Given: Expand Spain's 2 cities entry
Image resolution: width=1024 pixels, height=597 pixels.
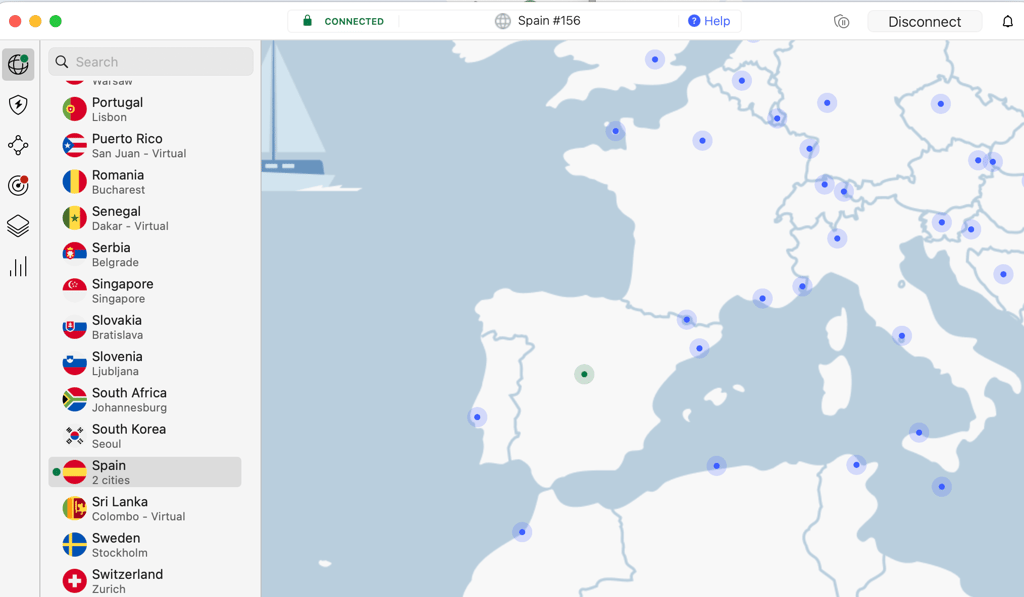Looking at the screenshot, I should pyautogui.click(x=145, y=472).
